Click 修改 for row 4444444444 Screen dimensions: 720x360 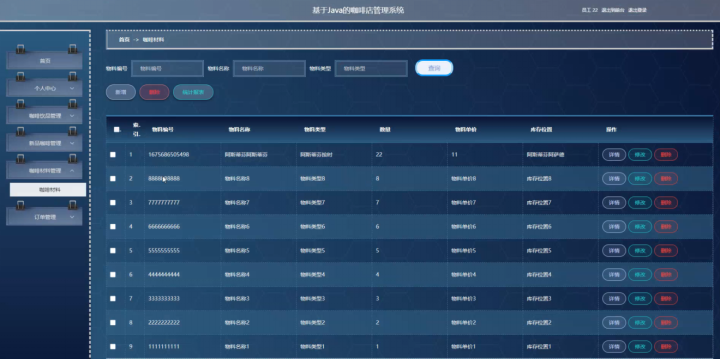pos(640,275)
